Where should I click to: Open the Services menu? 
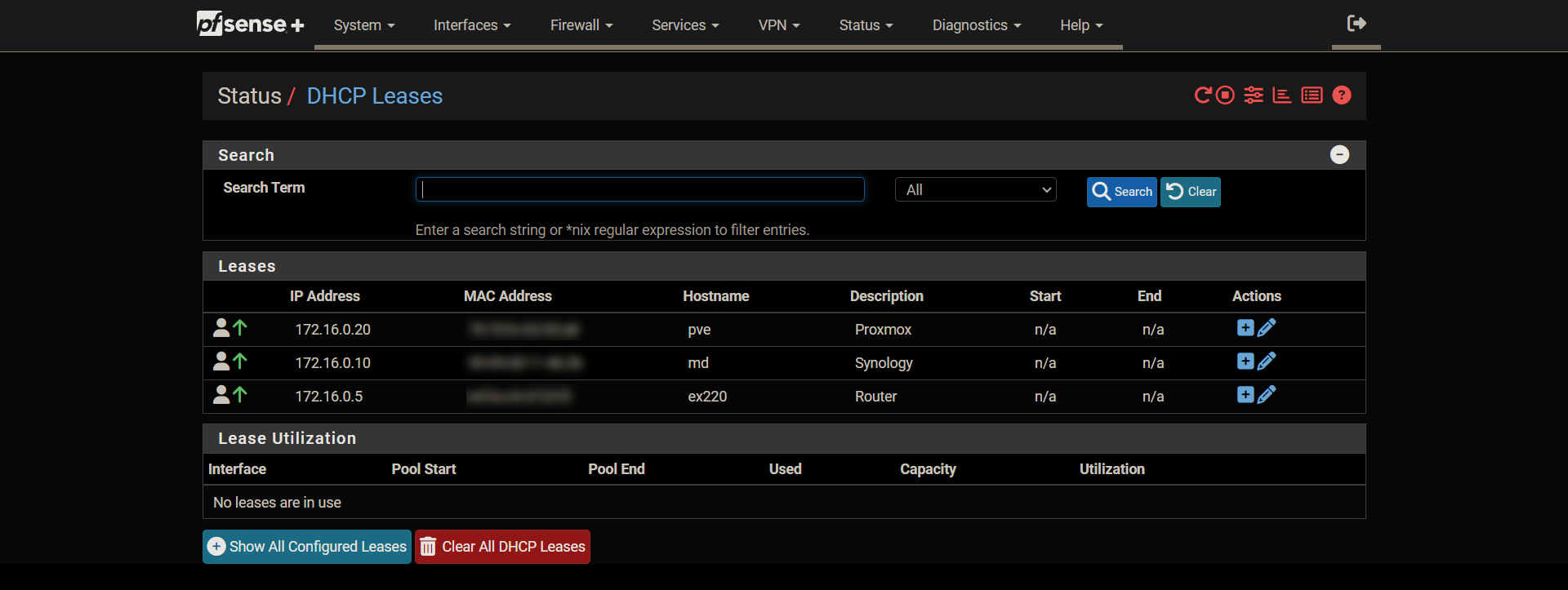point(685,25)
